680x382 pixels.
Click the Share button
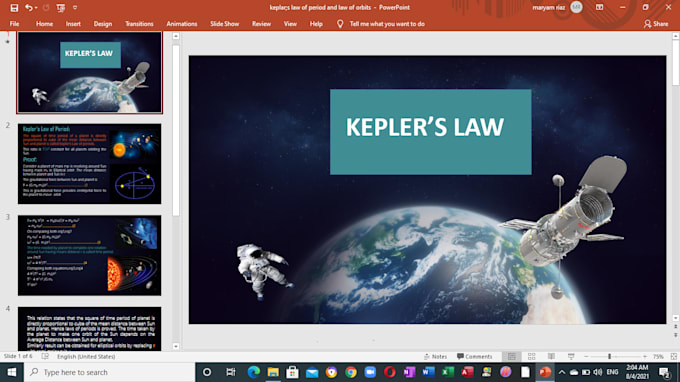click(x=656, y=24)
